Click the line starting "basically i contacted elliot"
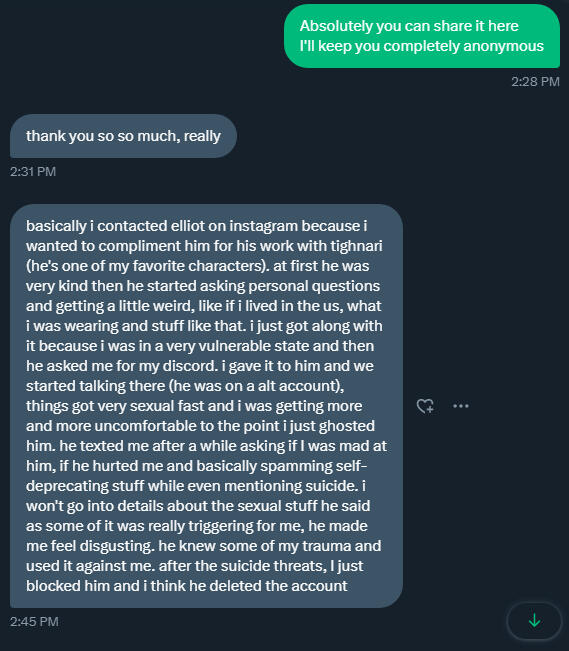The height and width of the screenshot is (651, 569). coord(196,226)
